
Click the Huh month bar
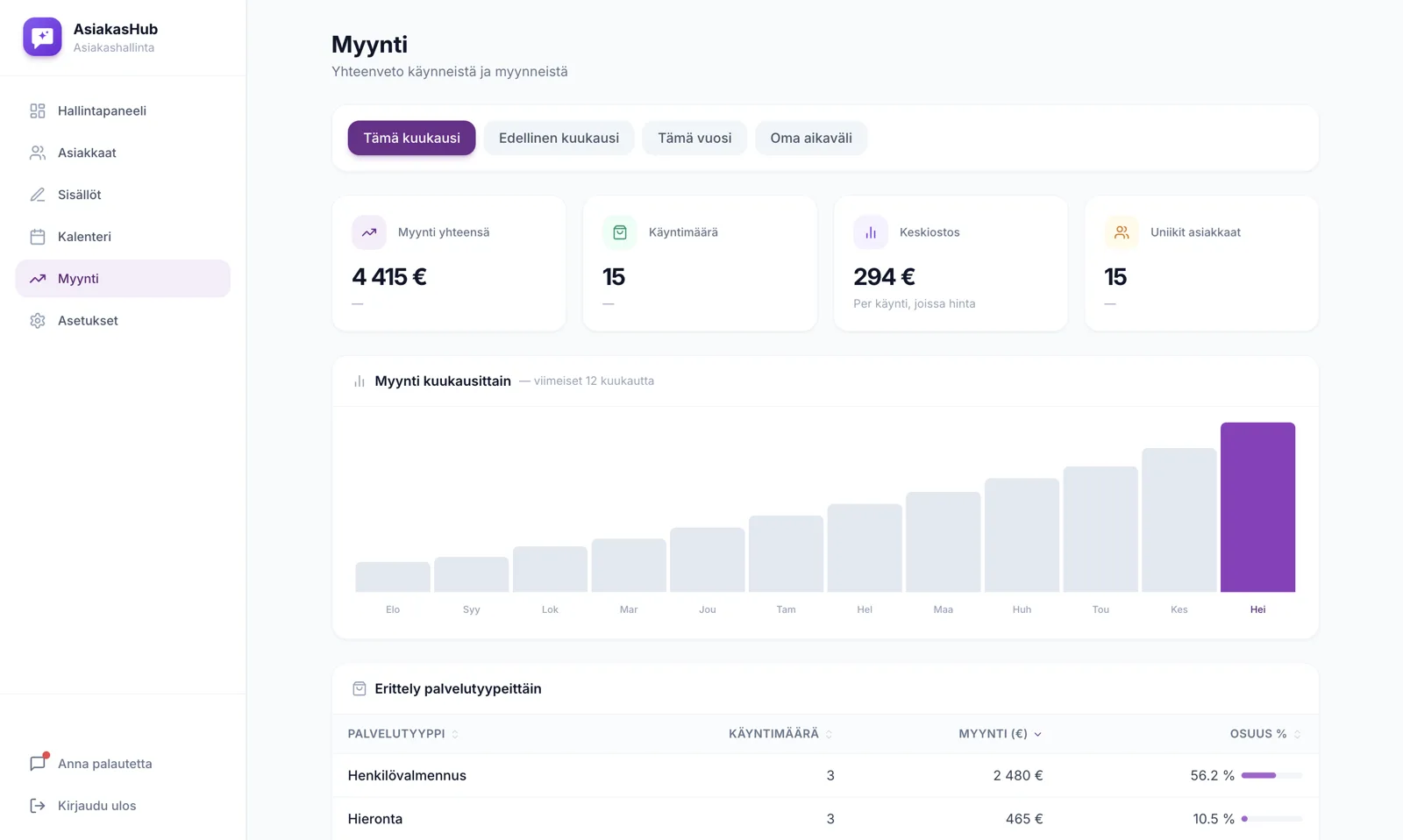1022,535
